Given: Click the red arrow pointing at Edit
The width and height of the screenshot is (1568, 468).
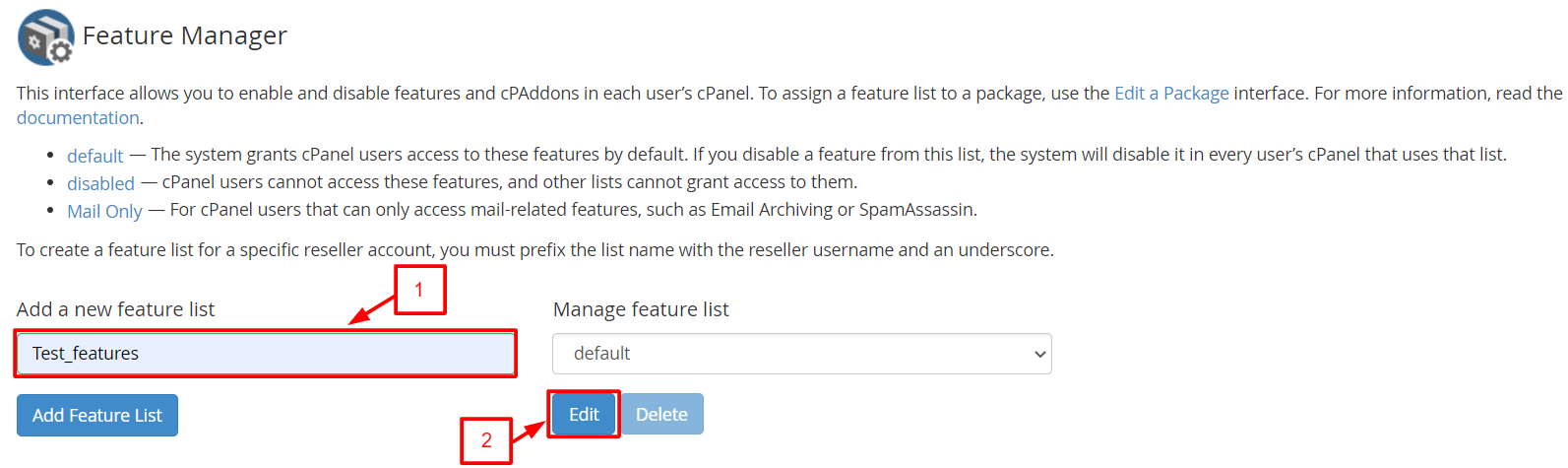Looking at the screenshot, I should click(530, 430).
